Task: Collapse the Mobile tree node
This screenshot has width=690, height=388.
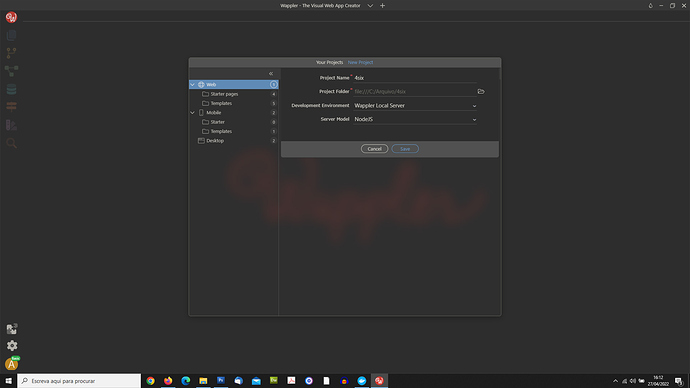Action: (192, 113)
